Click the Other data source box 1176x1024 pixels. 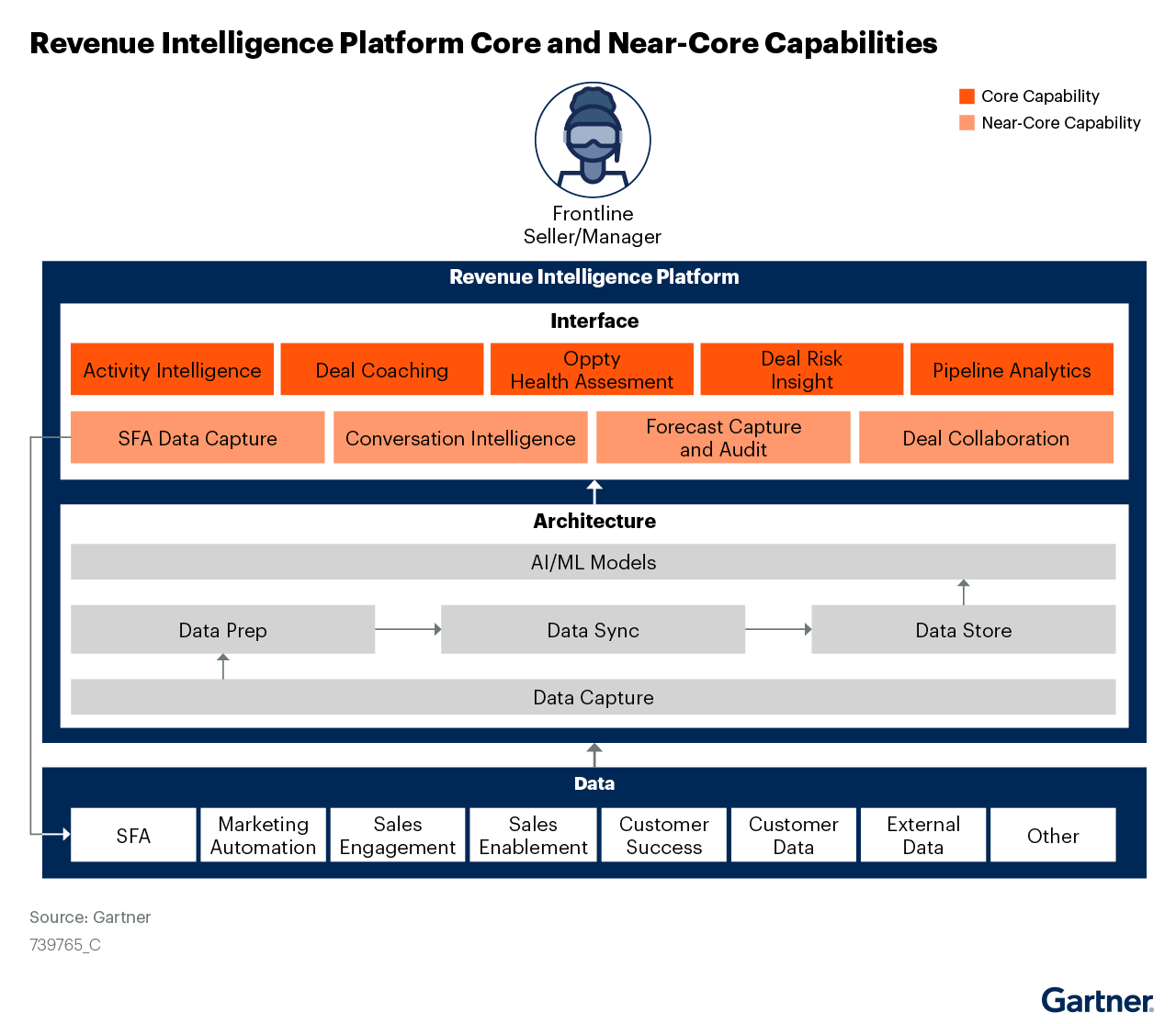point(1053,835)
